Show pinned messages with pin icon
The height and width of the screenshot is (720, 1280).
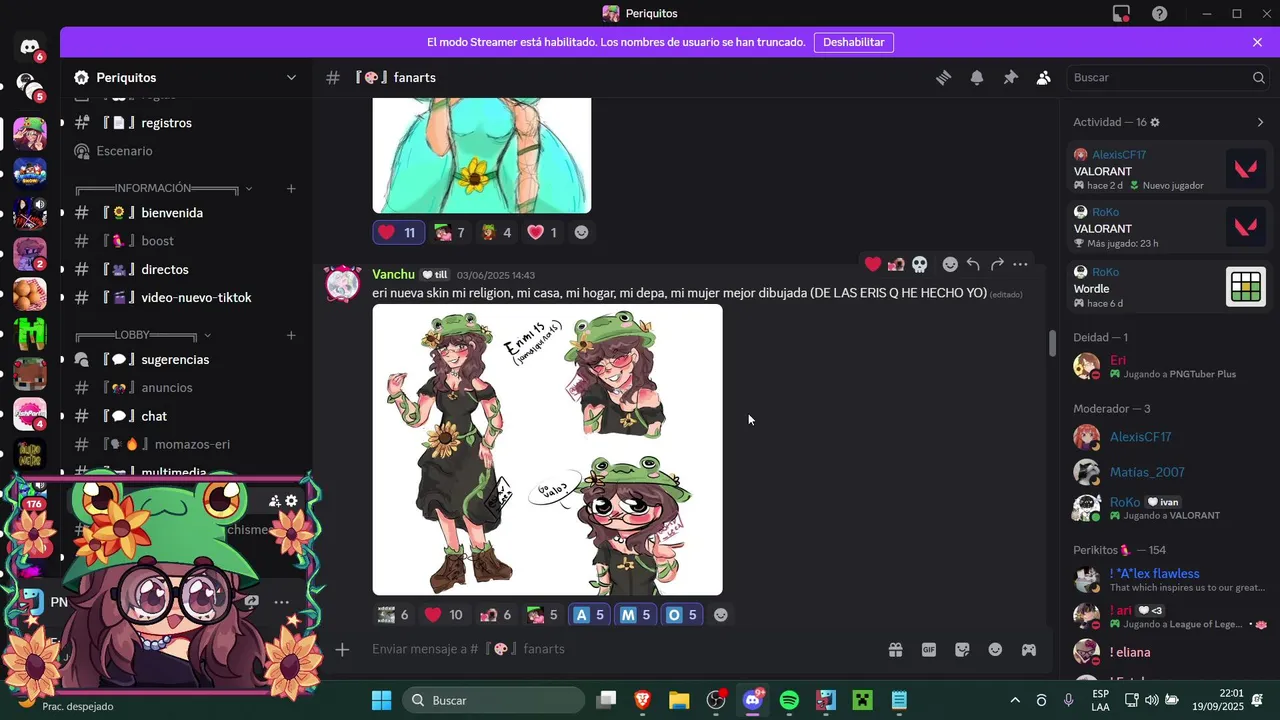pos(1010,78)
